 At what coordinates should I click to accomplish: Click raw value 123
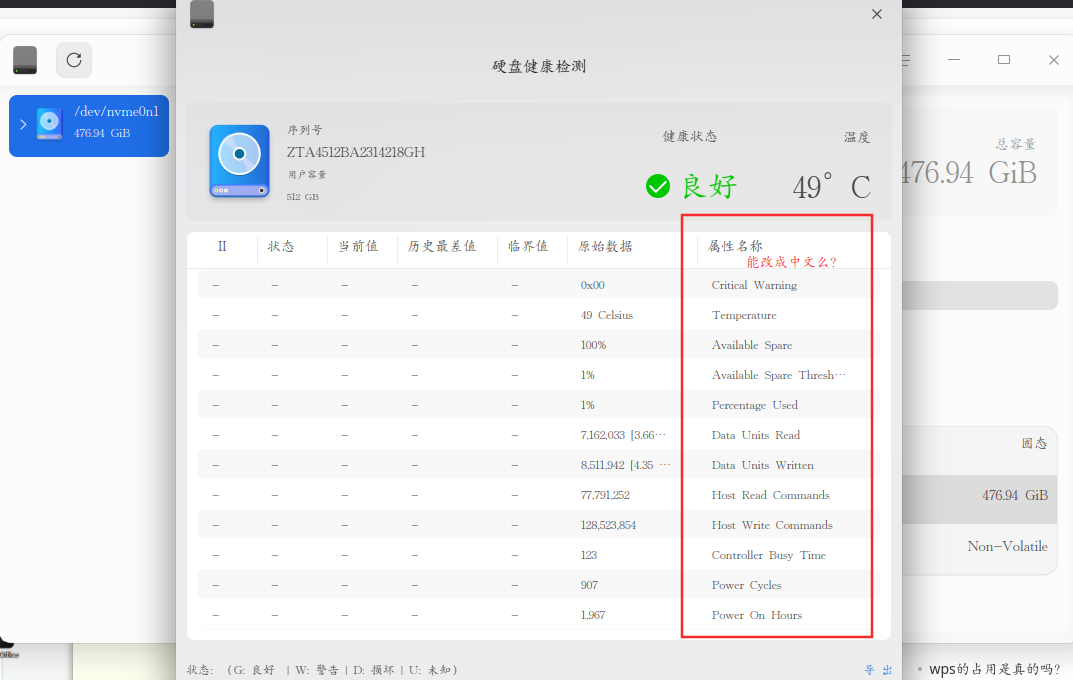click(x=589, y=555)
